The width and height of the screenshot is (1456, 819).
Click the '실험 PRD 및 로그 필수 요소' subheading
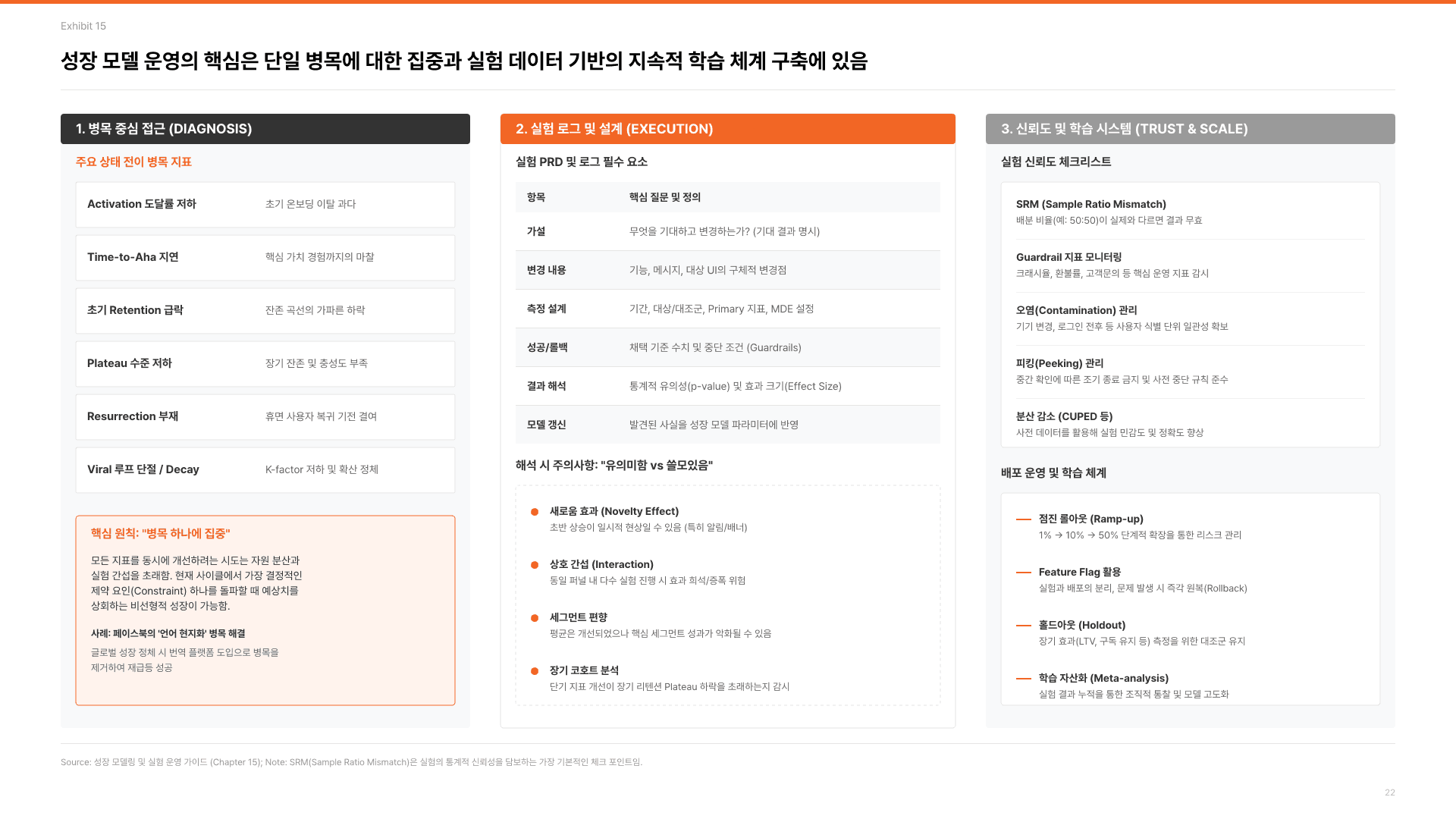[x=582, y=162]
